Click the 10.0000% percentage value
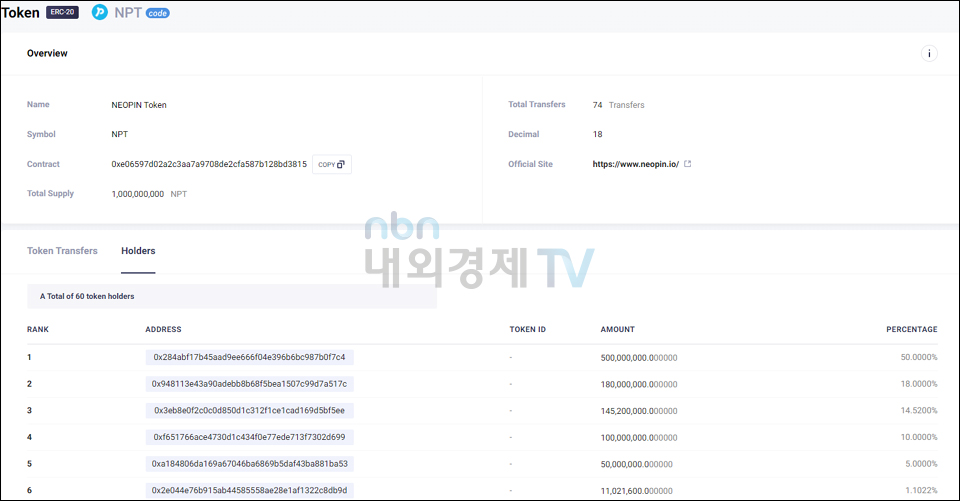This screenshot has height=501, width=960. pos(919,437)
